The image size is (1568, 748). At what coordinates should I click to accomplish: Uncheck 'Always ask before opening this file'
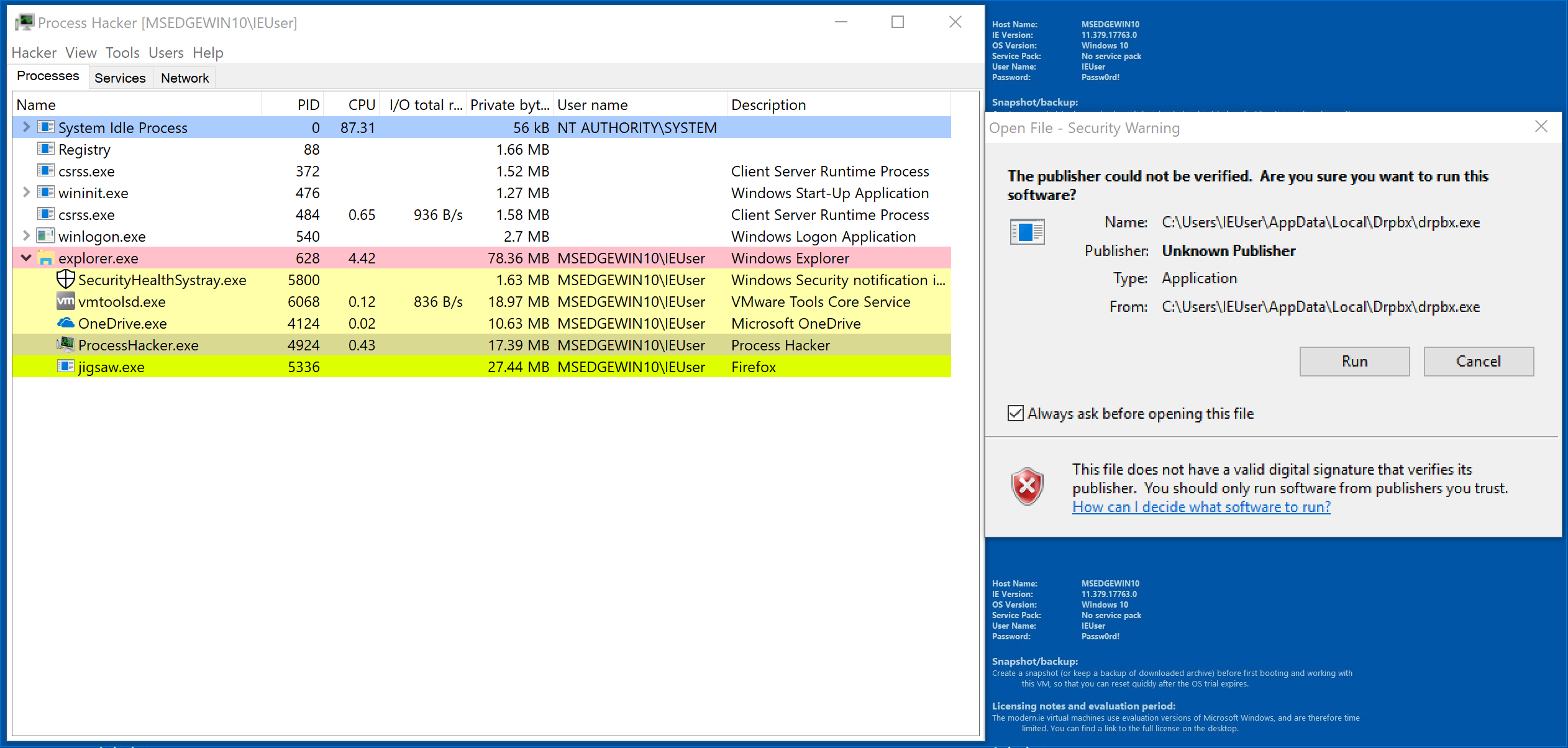[1016, 413]
